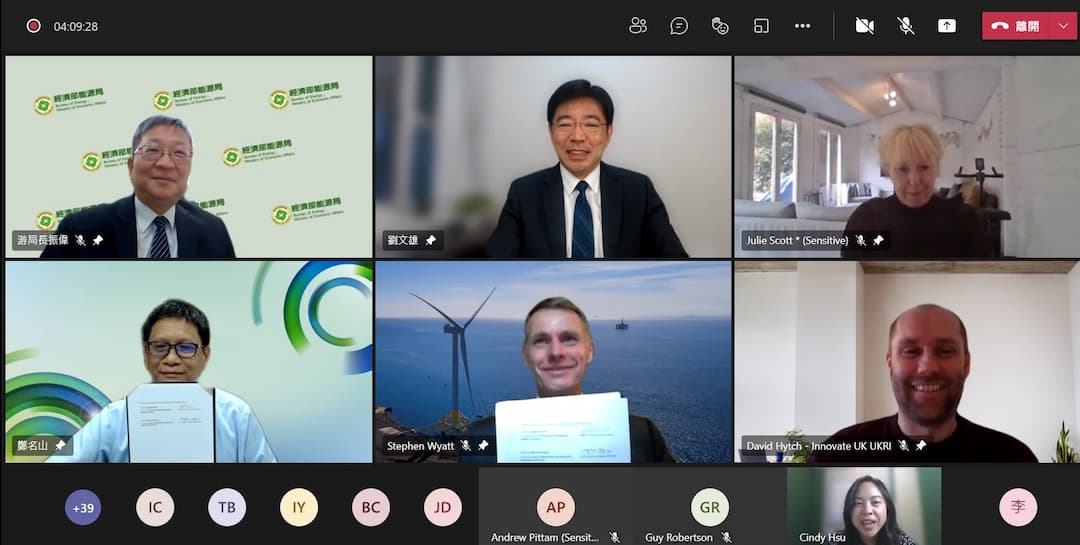
Task: Open the More actions ellipsis menu
Action: tap(802, 26)
